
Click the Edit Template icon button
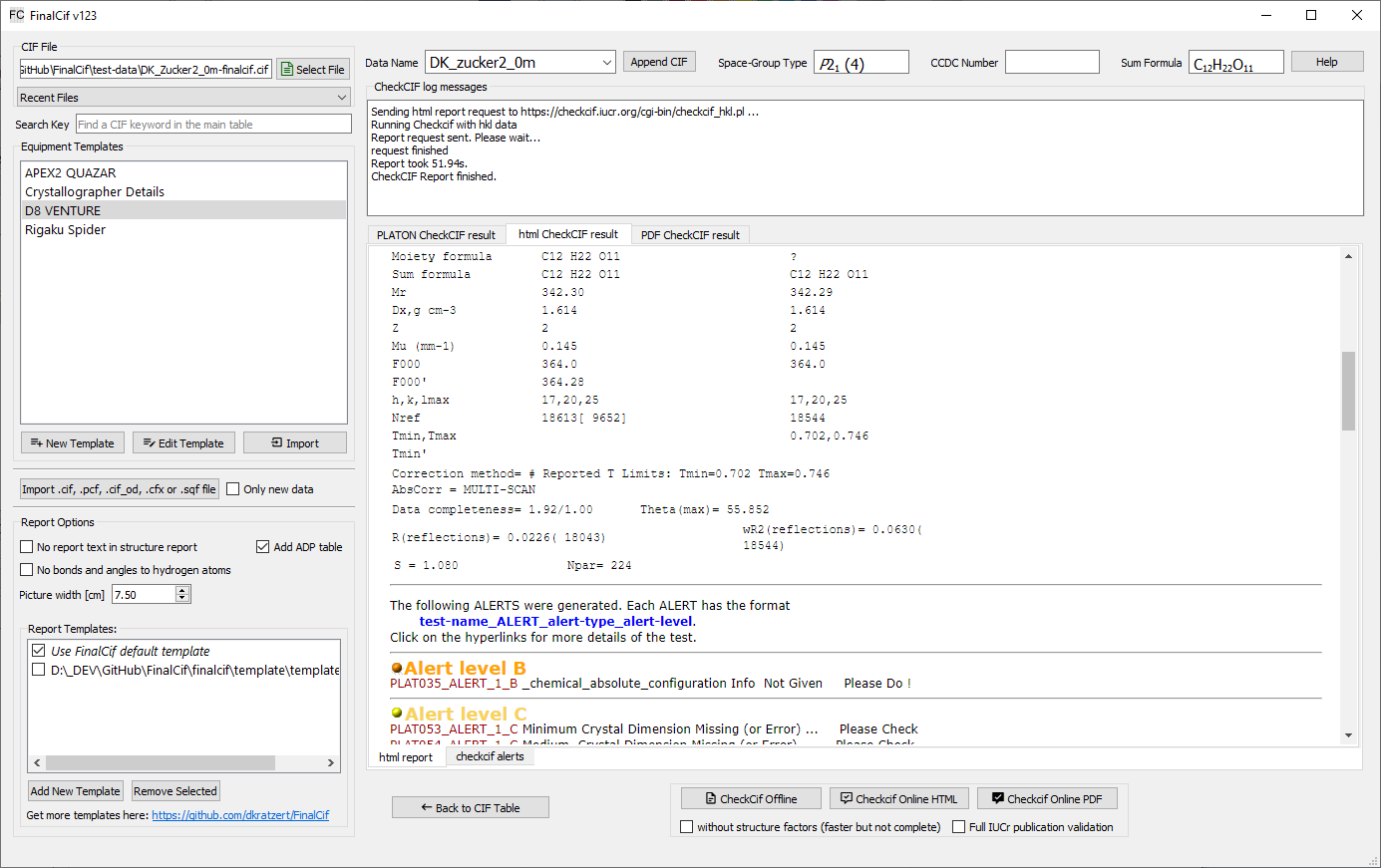tap(183, 443)
